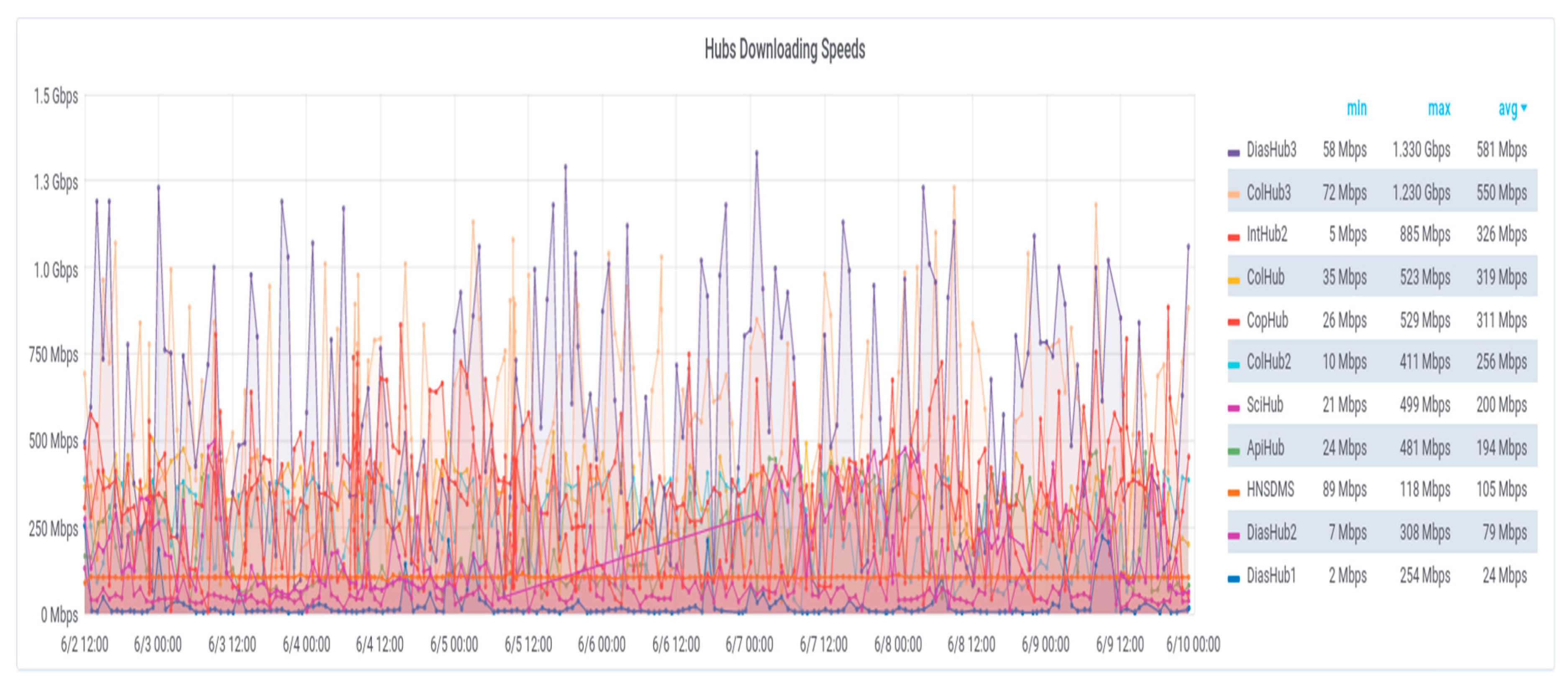Select SciHub legend entry

1265,404
